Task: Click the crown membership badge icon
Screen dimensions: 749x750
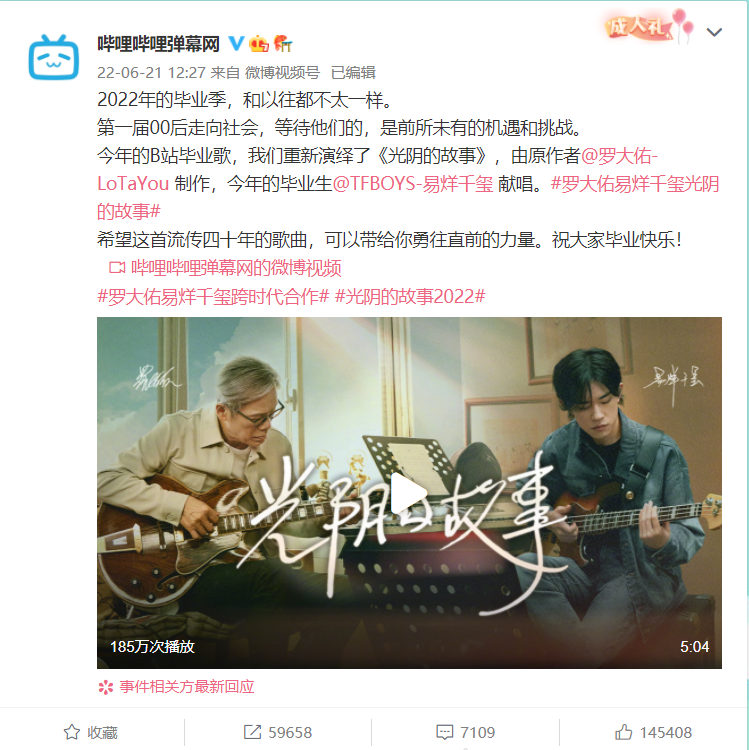Action: 259,44
